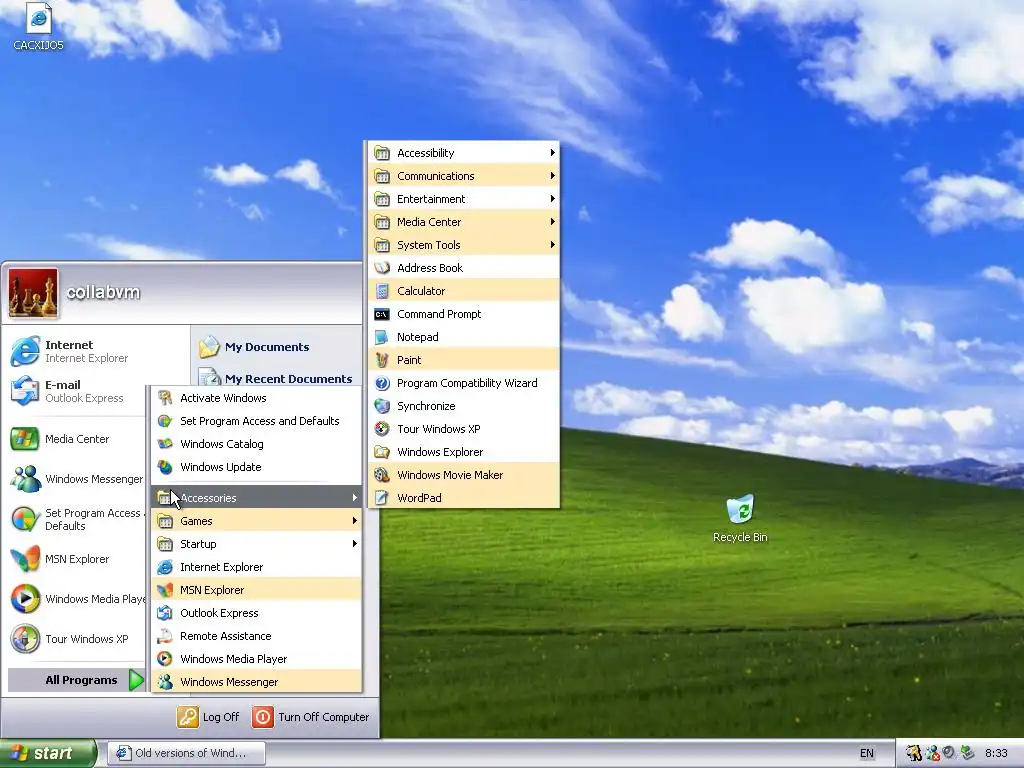Expand the Media Center submenu arrow
Image resolution: width=1024 pixels, height=768 pixels.
pos(552,221)
